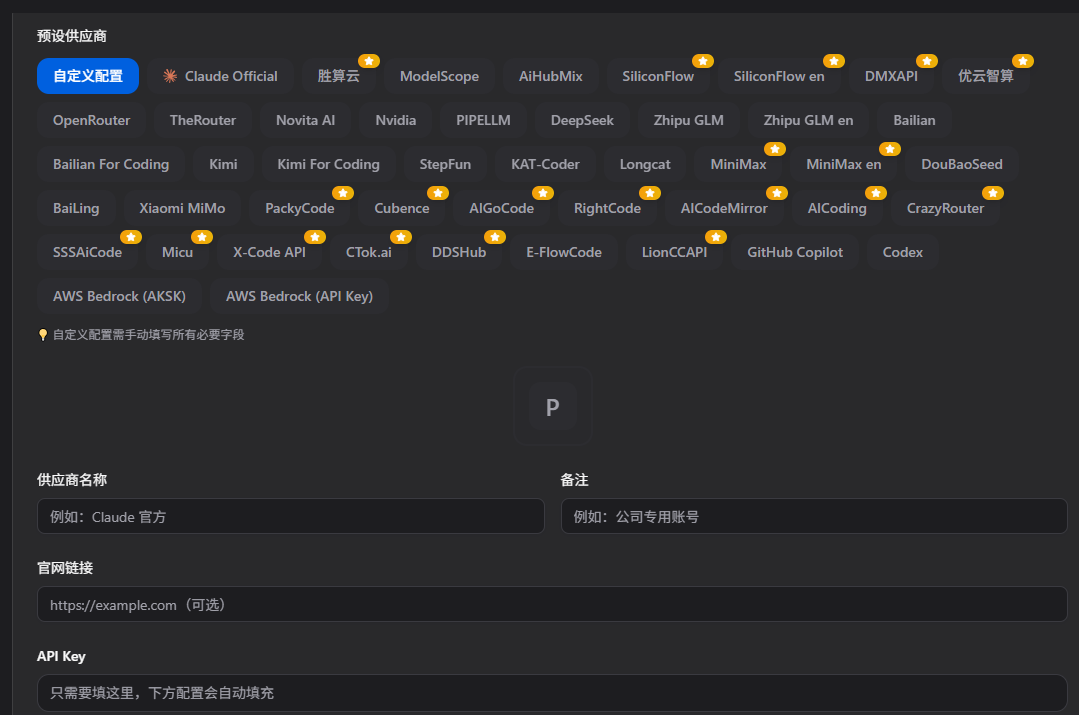The width and height of the screenshot is (1079, 715).
Task: Pick the CTok.ai preset
Action: (x=369, y=252)
